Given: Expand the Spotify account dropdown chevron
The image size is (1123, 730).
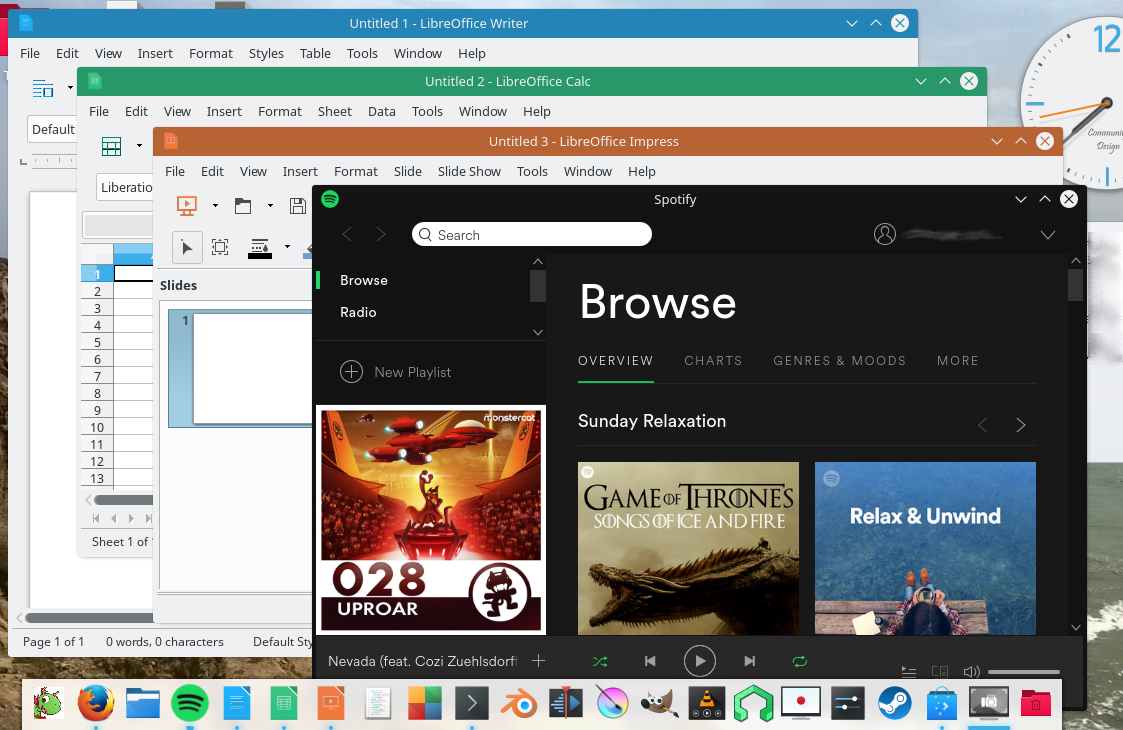Looking at the screenshot, I should (x=1048, y=235).
